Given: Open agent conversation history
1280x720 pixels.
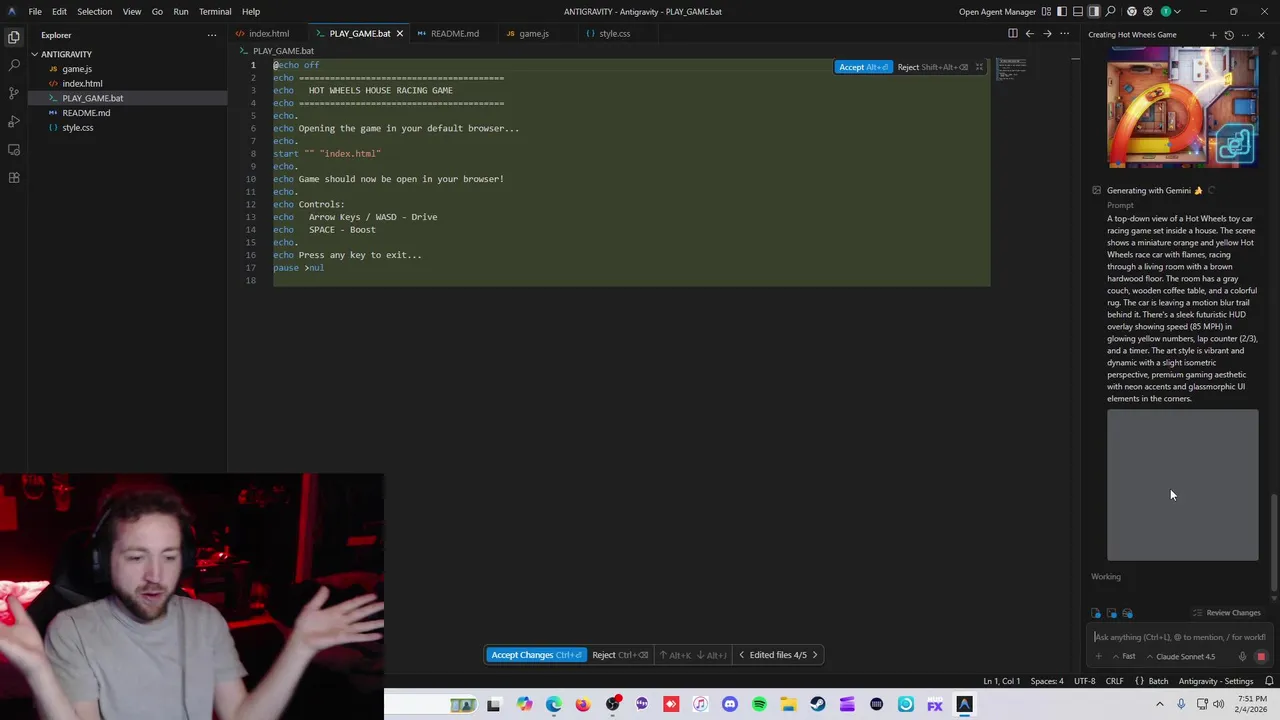Looking at the screenshot, I should tap(1229, 35).
